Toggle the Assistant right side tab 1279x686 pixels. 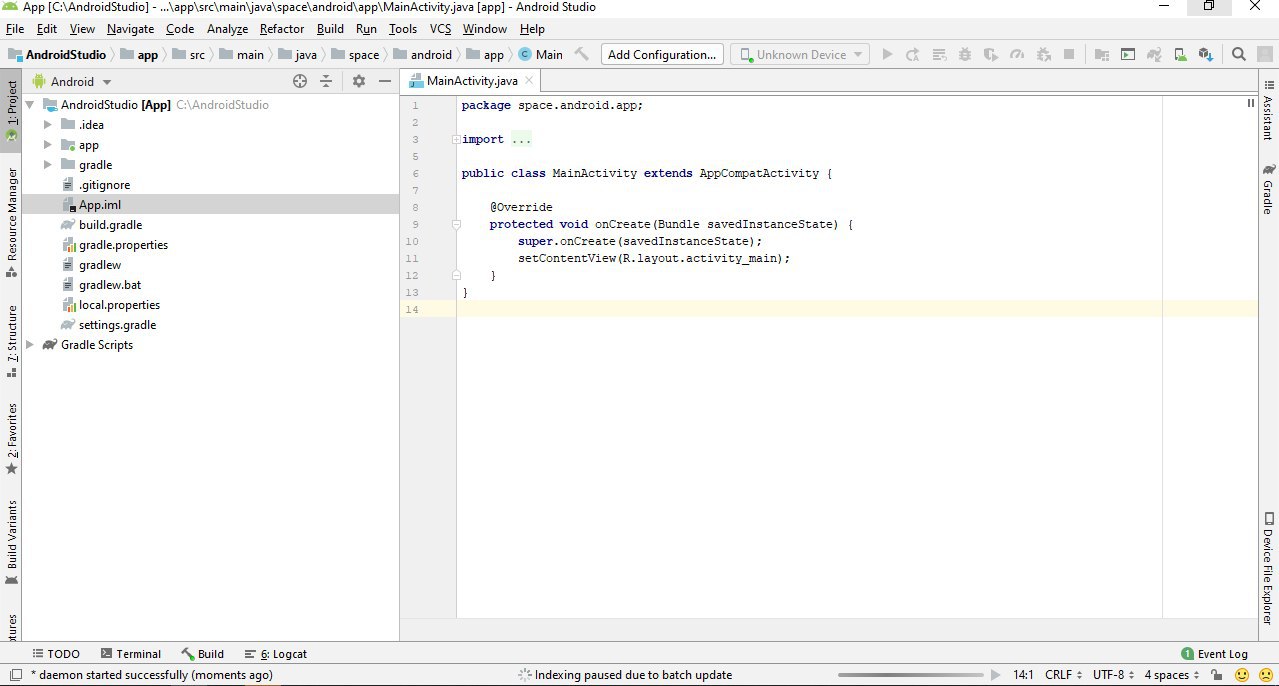coord(1268,108)
